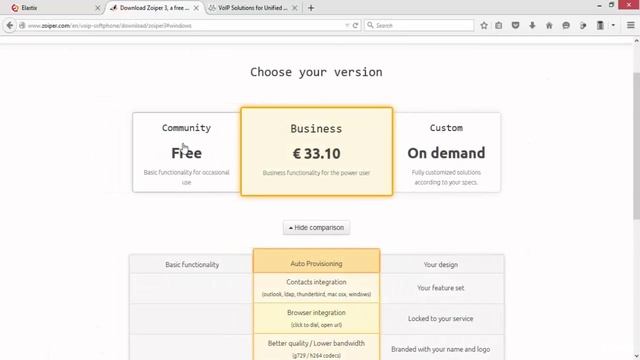This screenshot has width=640, height=360.
Task: Open the chat bubble toolbar icon
Action: click(566, 25)
